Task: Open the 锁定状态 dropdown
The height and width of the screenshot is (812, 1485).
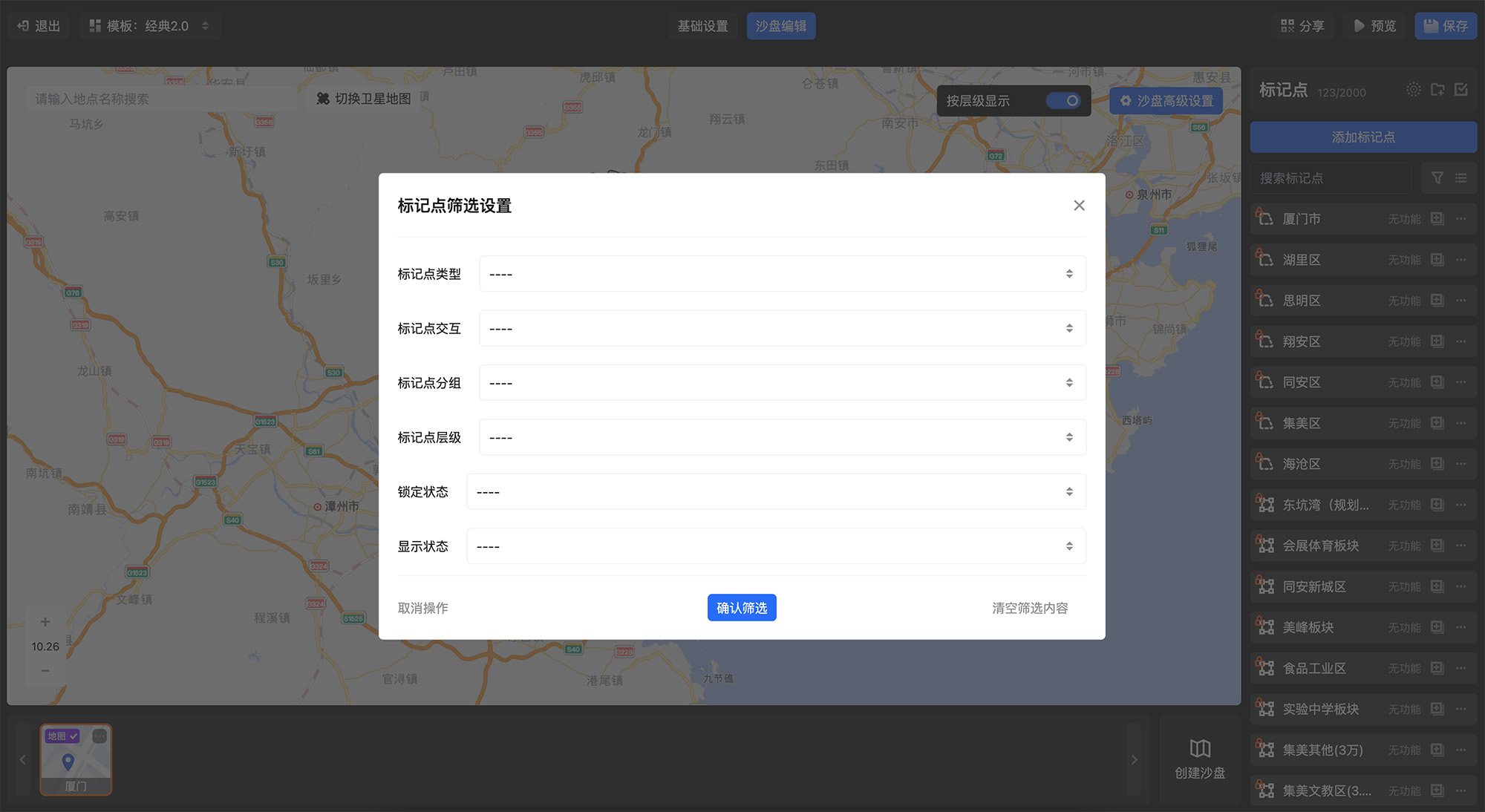Action: (776, 492)
